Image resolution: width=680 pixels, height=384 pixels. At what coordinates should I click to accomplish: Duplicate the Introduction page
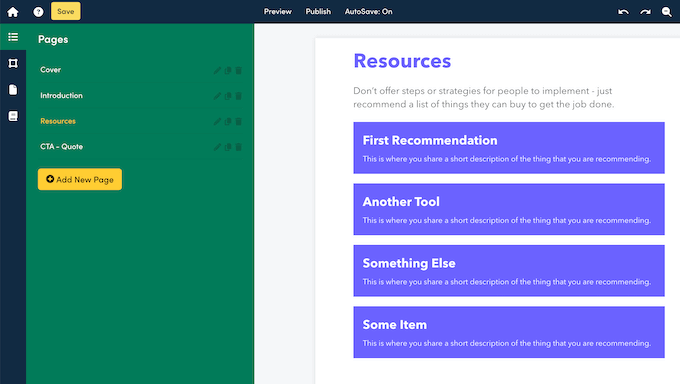[x=228, y=96]
